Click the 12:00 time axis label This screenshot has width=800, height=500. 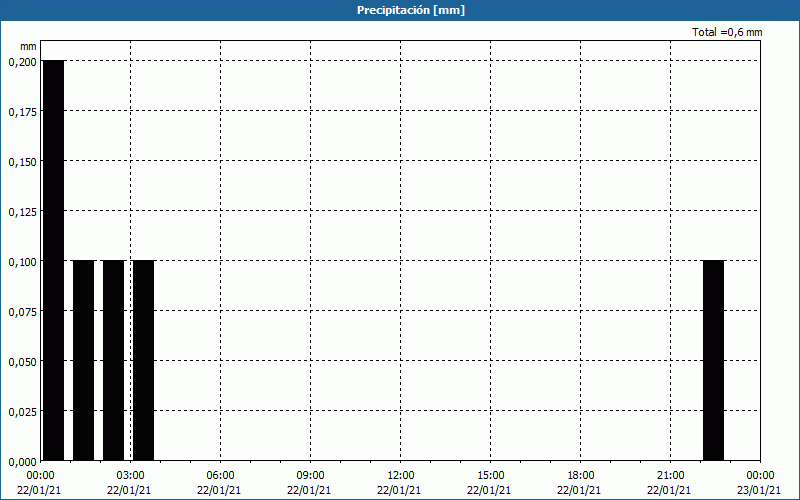(x=401, y=476)
